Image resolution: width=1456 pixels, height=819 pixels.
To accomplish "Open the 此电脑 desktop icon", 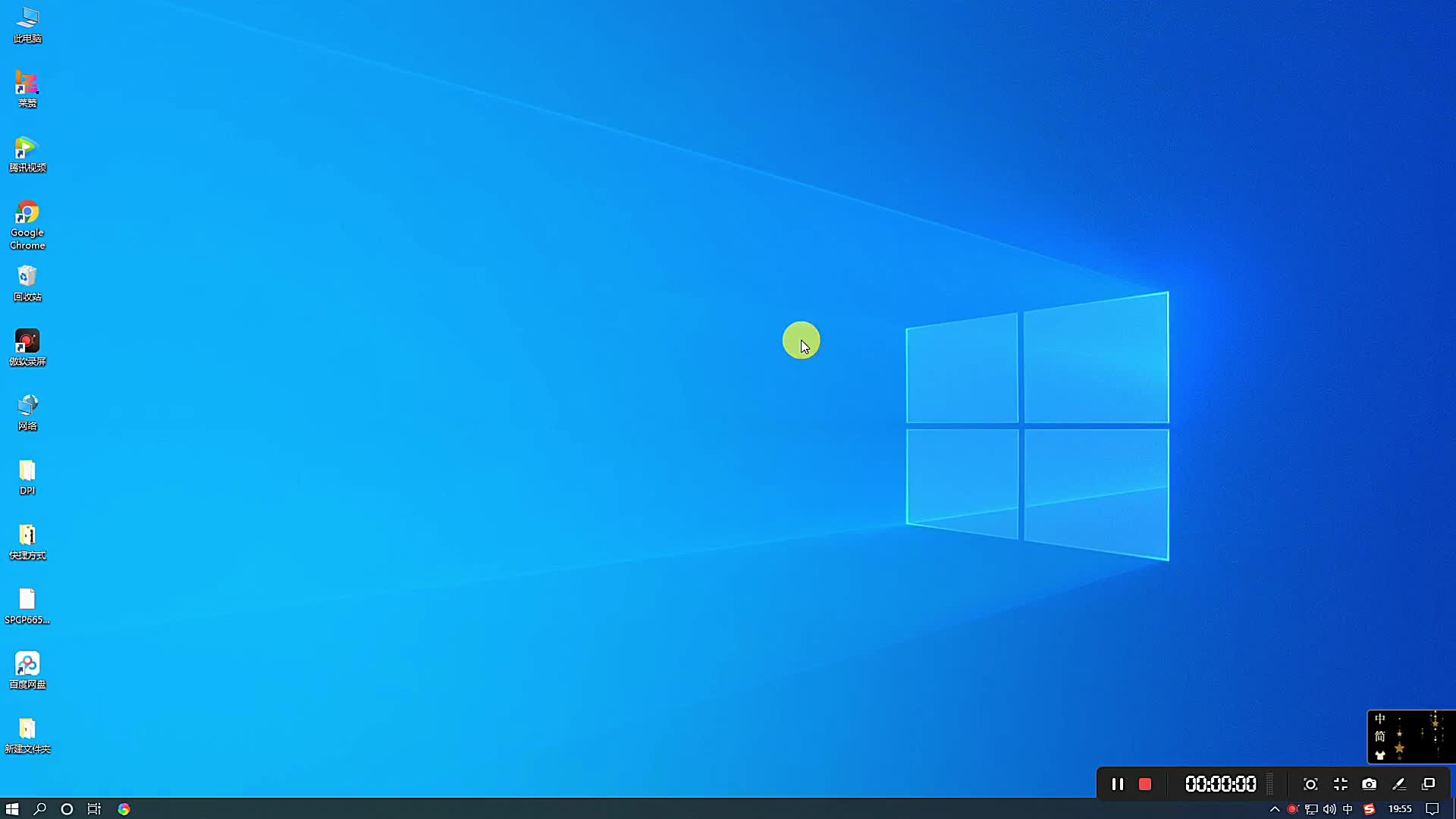I will coord(27,25).
